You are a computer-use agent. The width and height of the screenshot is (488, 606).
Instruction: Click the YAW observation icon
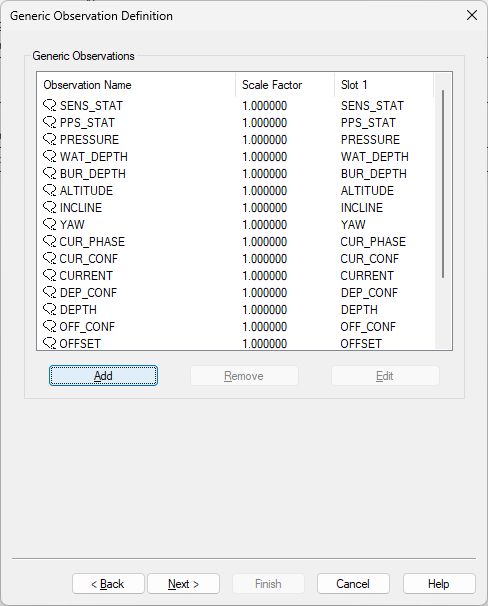coord(49,224)
